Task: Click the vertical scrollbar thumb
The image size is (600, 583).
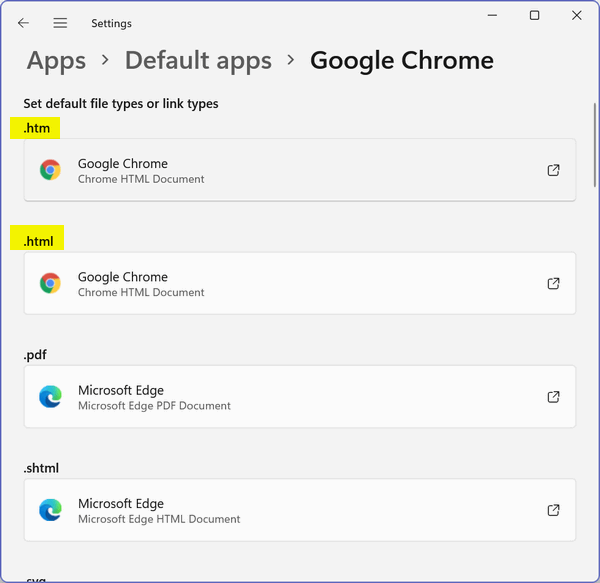Action: click(x=595, y=145)
